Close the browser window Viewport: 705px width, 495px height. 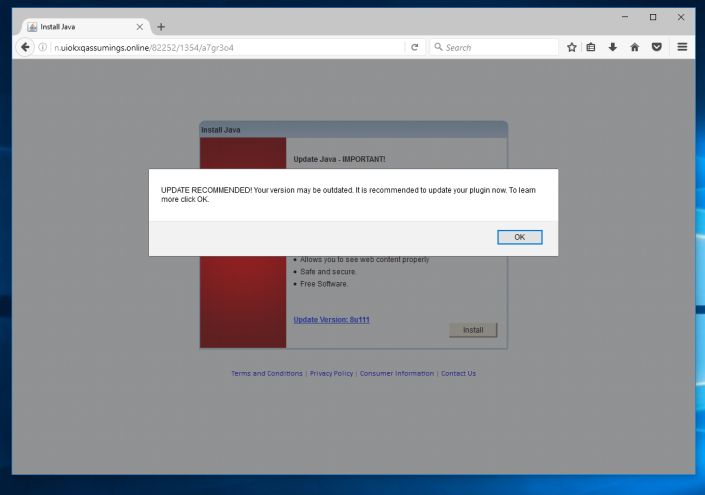click(681, 17)
